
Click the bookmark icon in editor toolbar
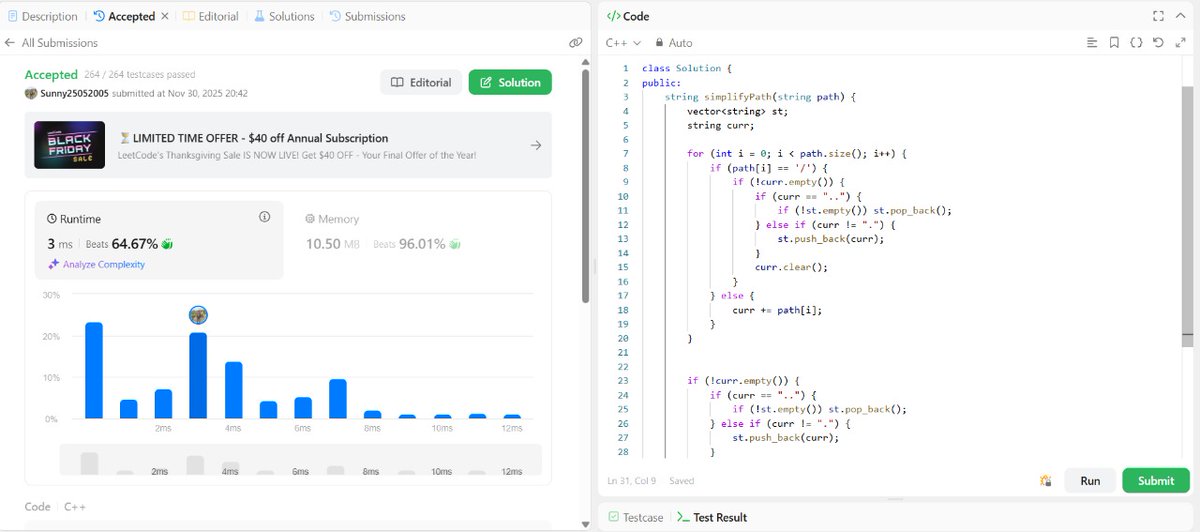pyautogui.click(x=1114, y=43)
